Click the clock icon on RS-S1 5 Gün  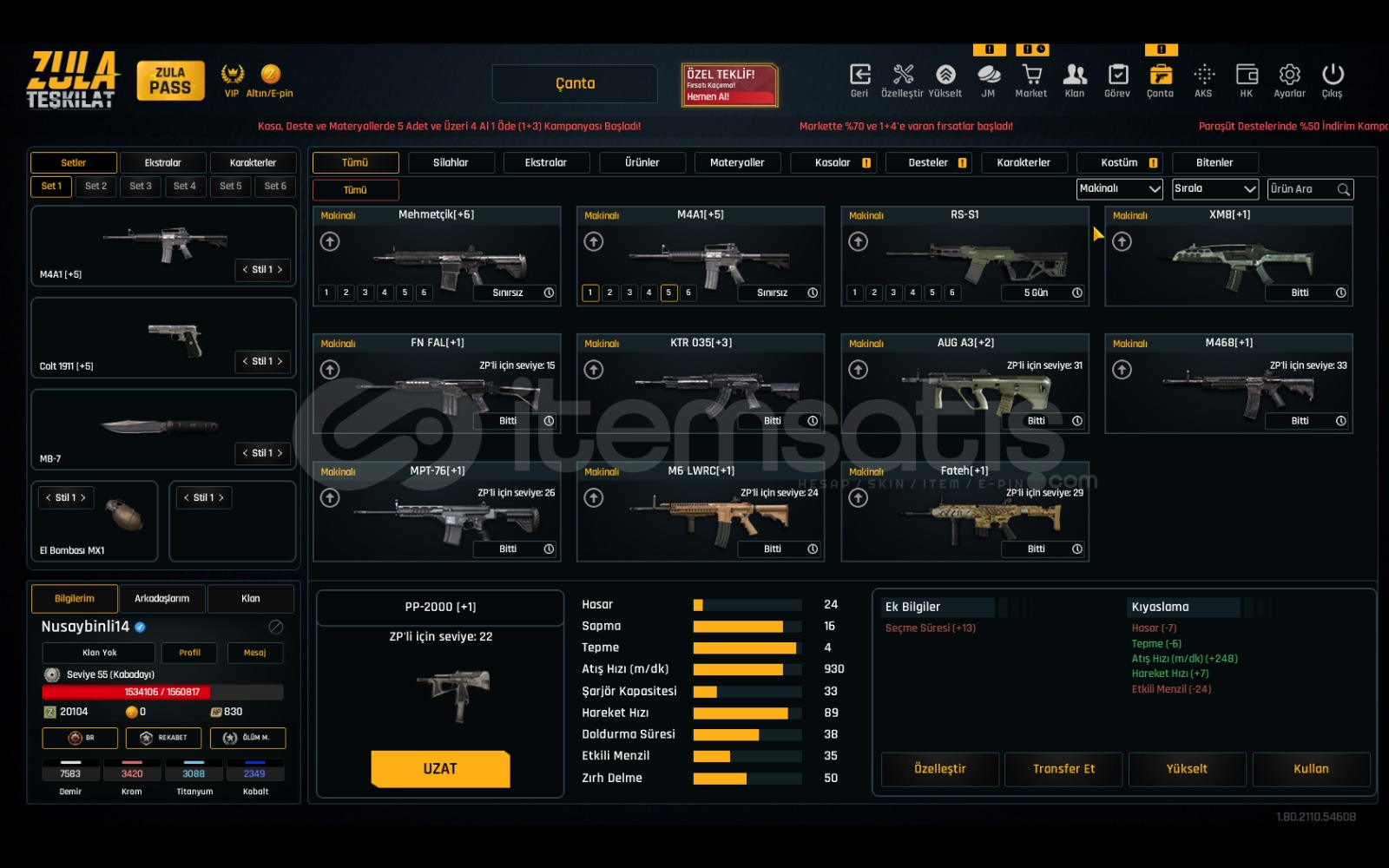coord(1077,293)
